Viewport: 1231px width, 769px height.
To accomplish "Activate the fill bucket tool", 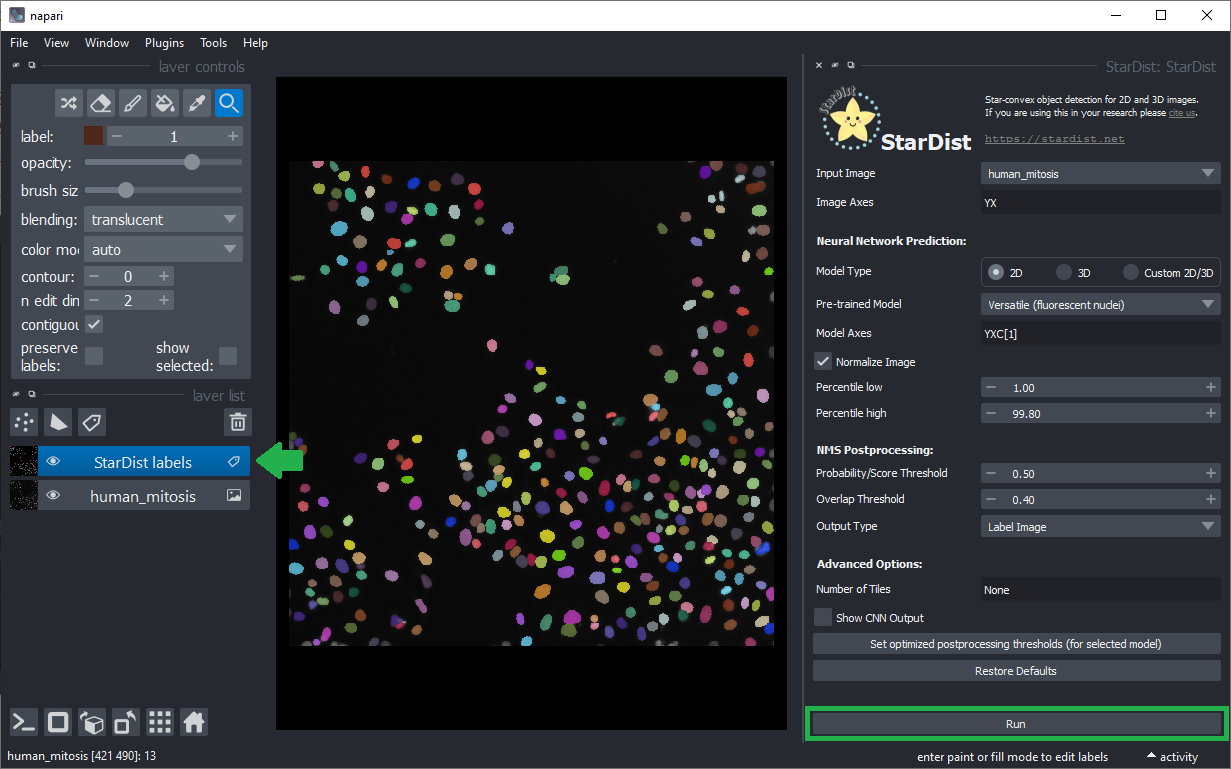I will tap(165, 103).
